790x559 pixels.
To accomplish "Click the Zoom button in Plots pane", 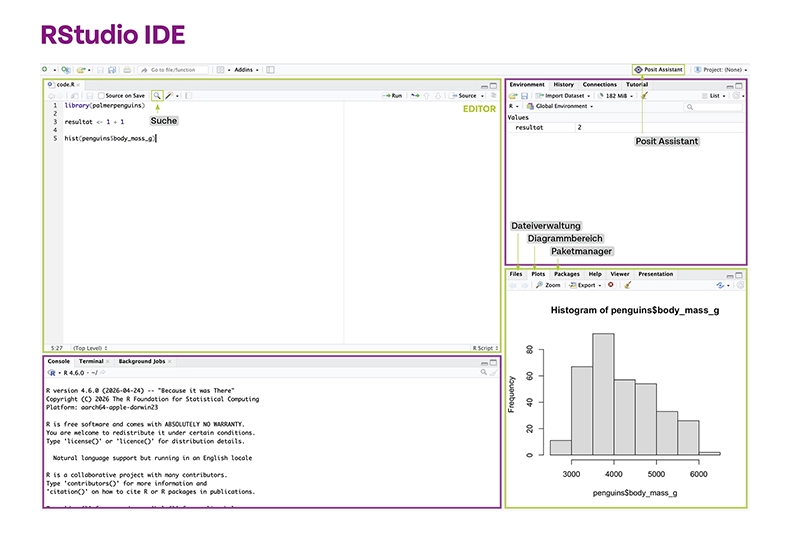I will [548, 285].
